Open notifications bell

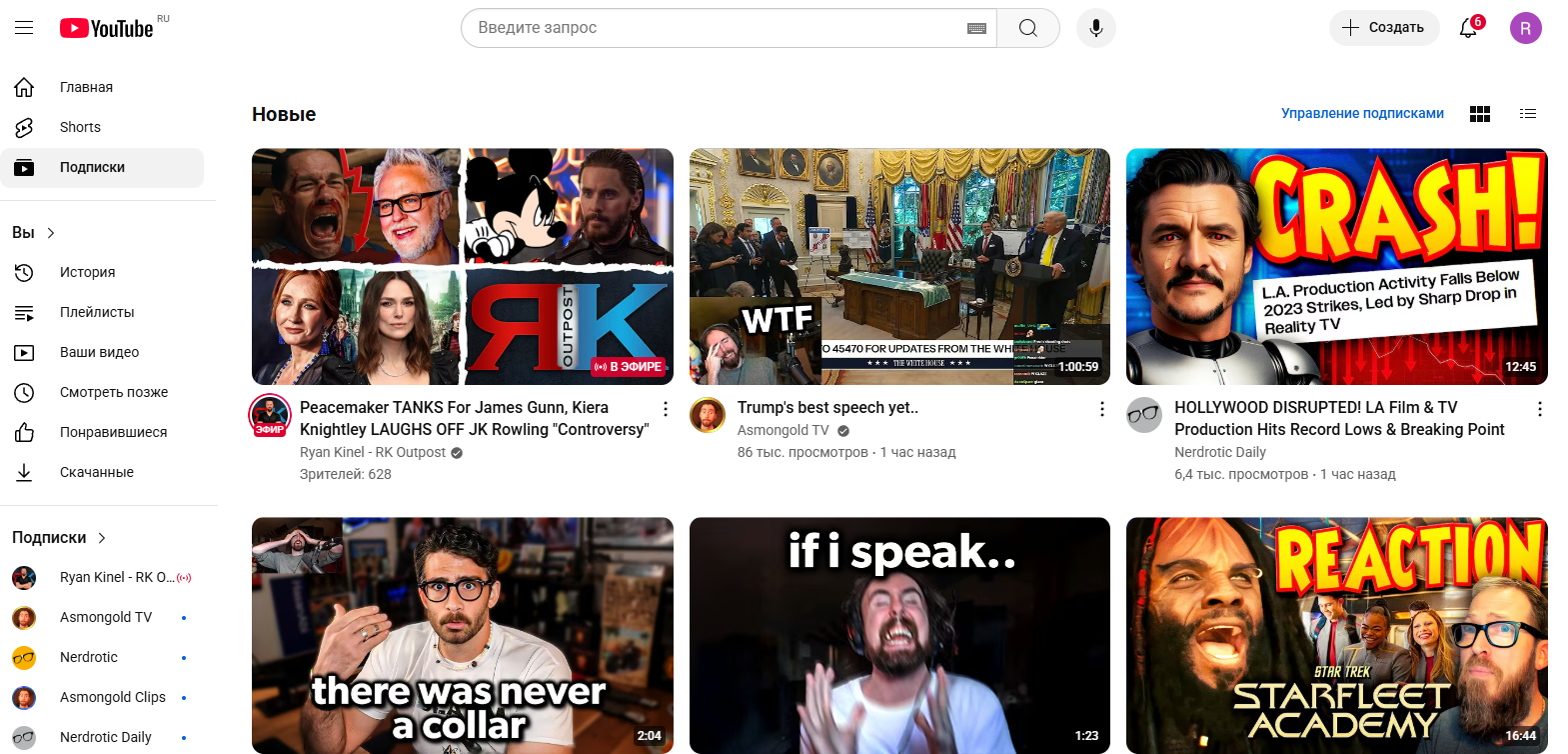point(1469,28)
